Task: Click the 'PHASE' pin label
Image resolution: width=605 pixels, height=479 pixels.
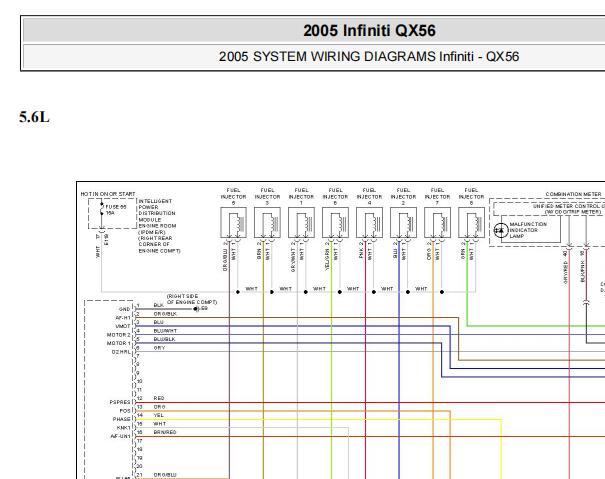Action: coord(122,419)
